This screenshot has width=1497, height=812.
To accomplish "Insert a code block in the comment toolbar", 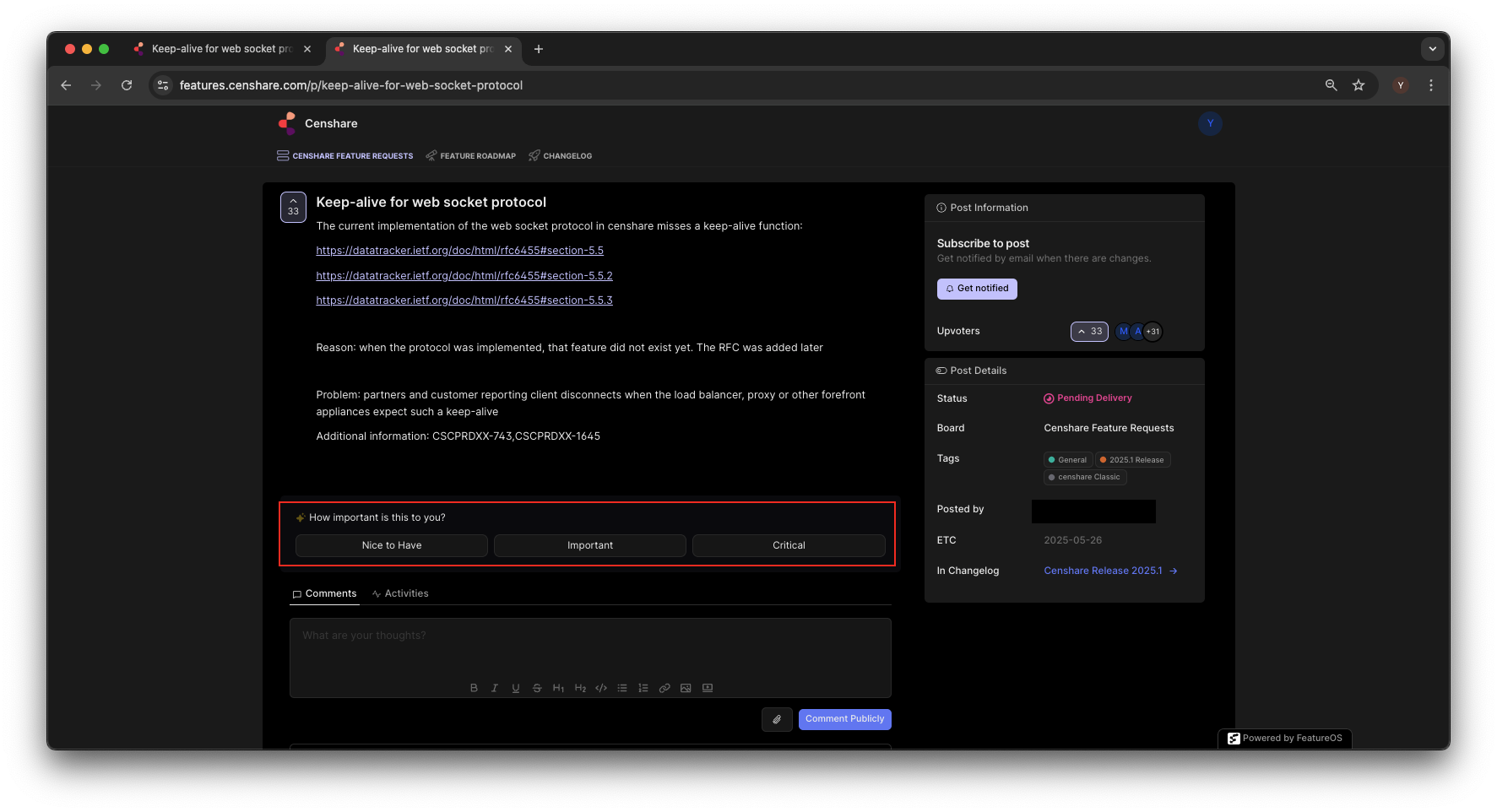I will pos(601,688).
